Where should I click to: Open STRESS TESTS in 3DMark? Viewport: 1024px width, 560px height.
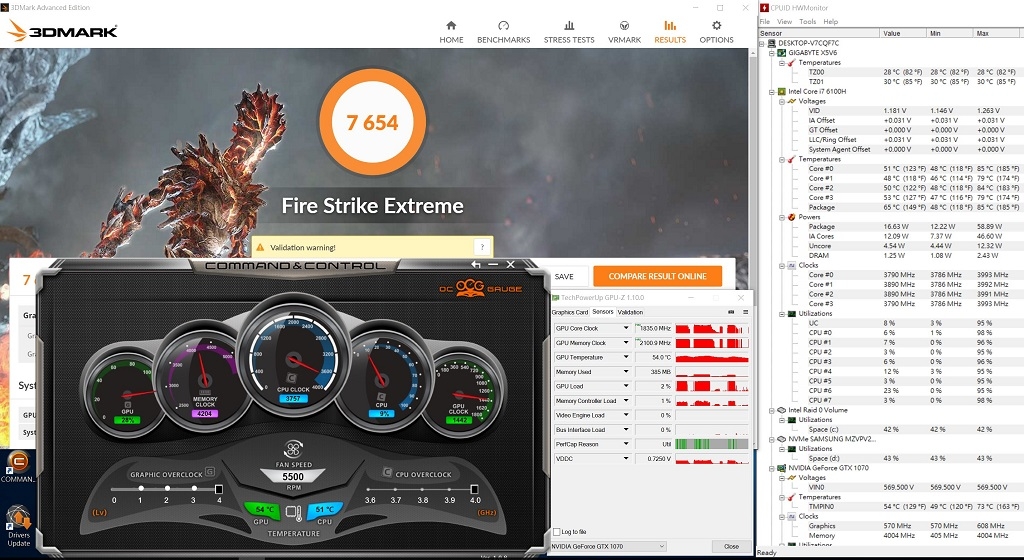[569, 32]
